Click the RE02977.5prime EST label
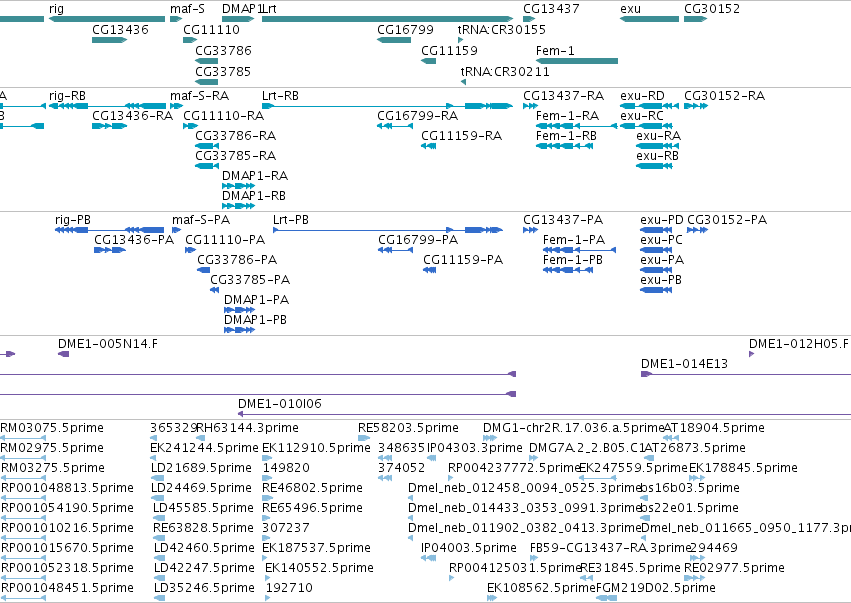 pos(734,568)
